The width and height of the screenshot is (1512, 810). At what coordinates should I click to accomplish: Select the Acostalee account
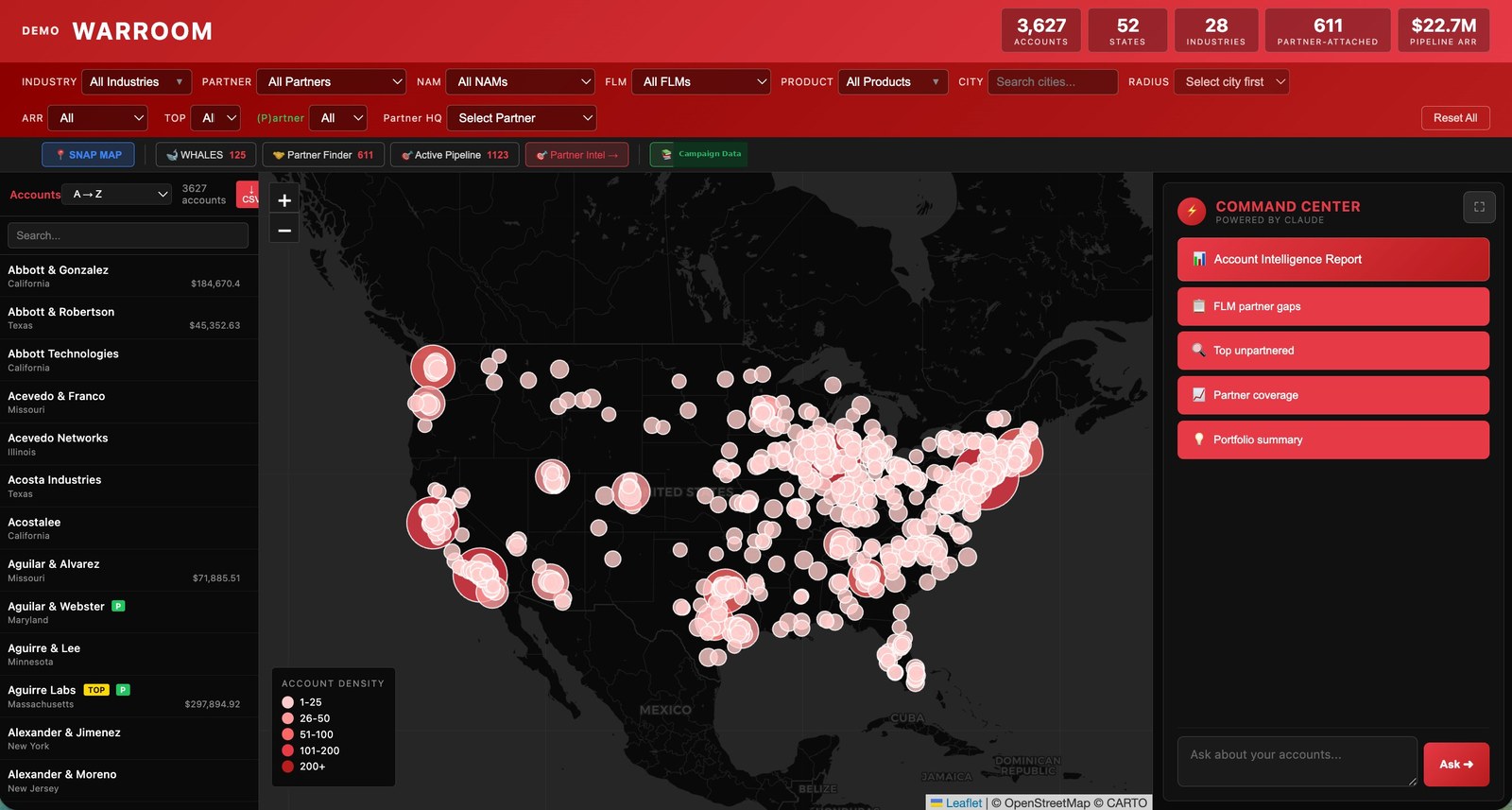(129, 528)
